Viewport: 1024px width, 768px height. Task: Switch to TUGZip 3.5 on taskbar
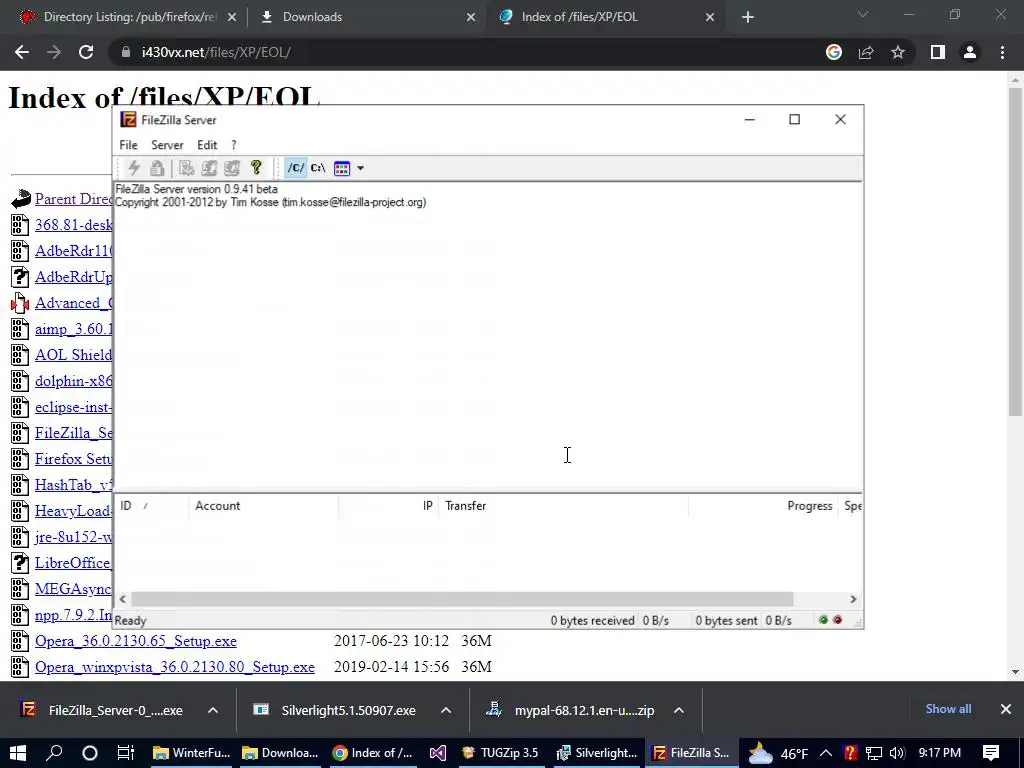[x=500, y=753]
